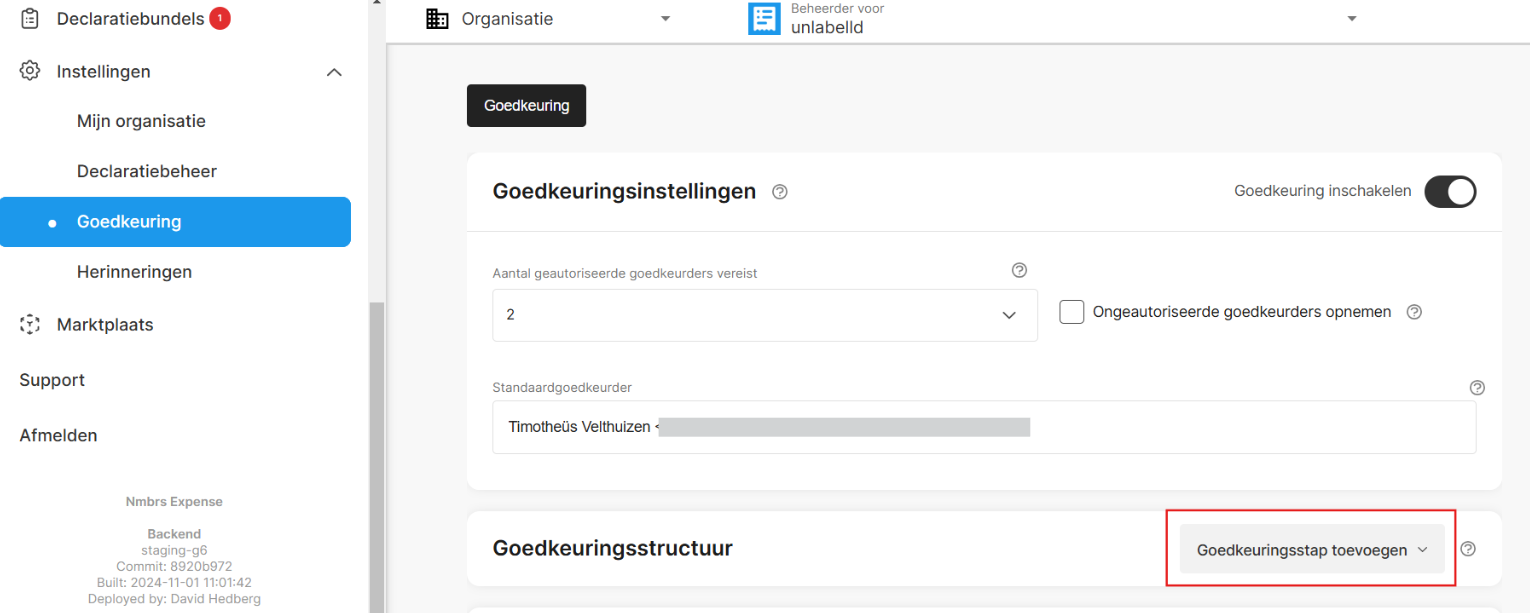Click Deployed by: David Hedberg text

(174, 599)
